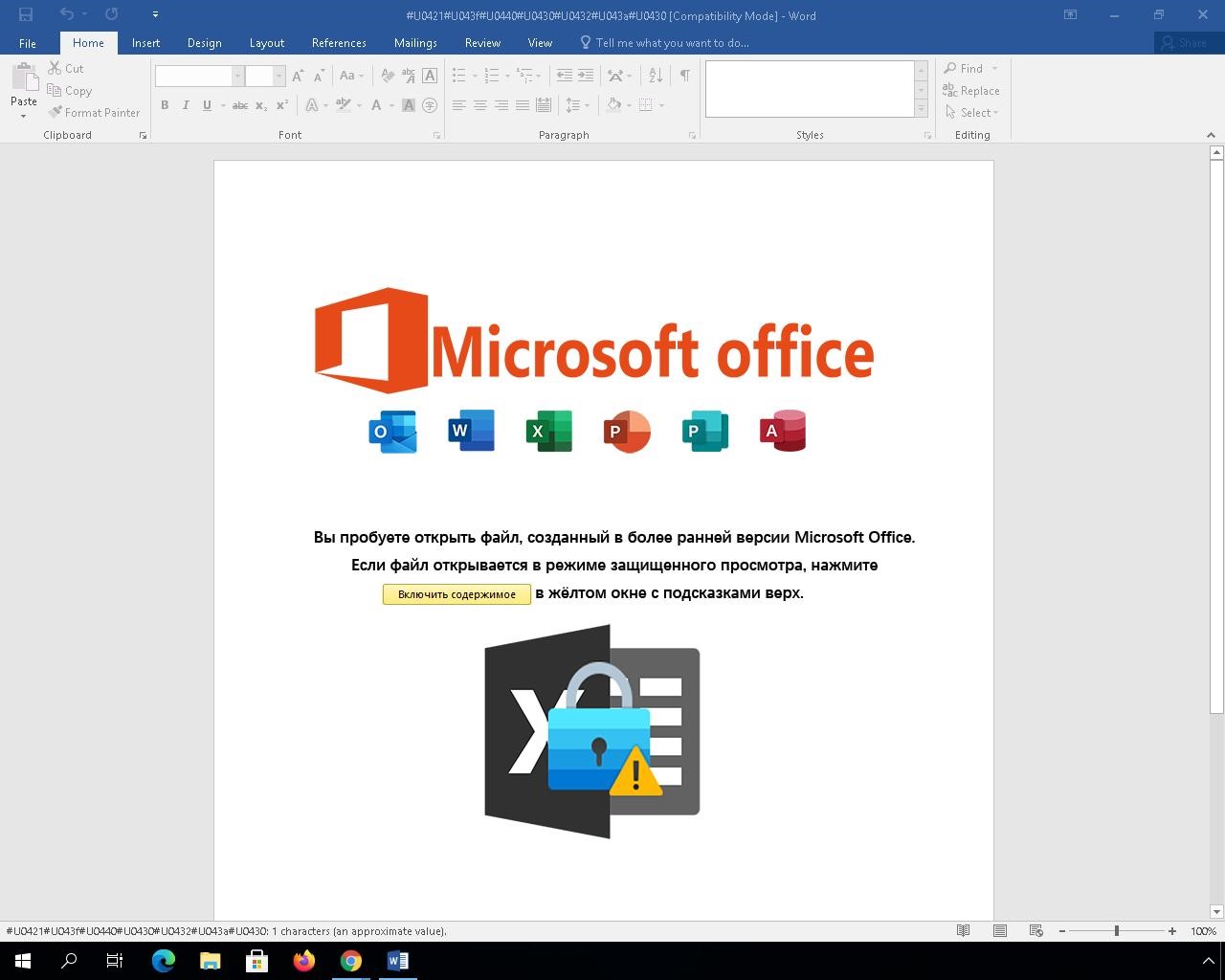Open Change Case dropdown

pyautogui.click(x=351, y=76)
